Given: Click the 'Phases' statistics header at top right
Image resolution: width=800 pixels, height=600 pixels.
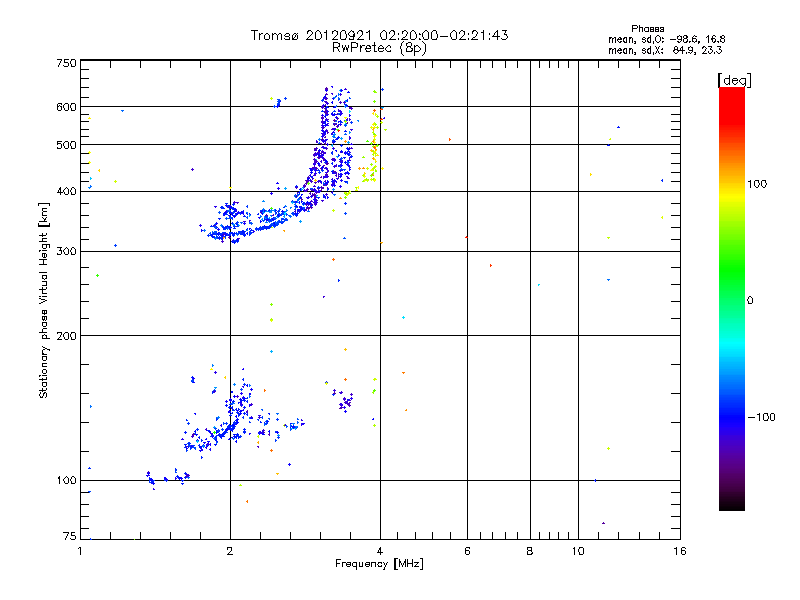Looking at the screenshot, I should (647, 29).
